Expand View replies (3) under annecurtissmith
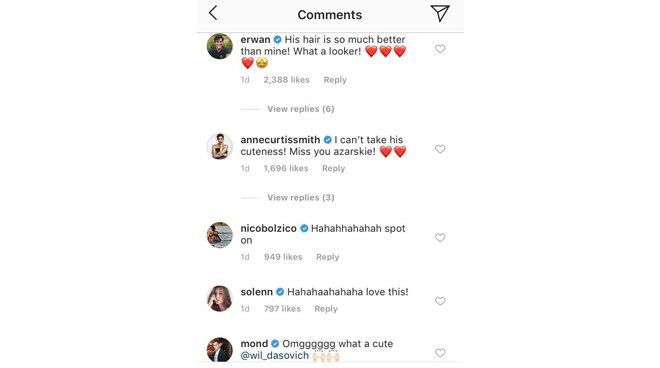Screen dimensions: 660x368 301,197
